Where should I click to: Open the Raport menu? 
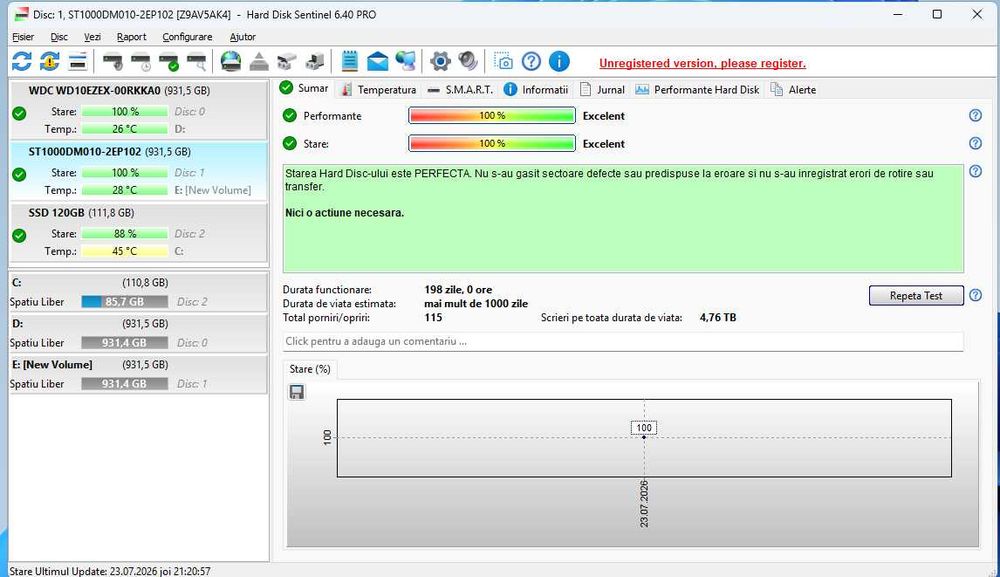pos(131,37)
